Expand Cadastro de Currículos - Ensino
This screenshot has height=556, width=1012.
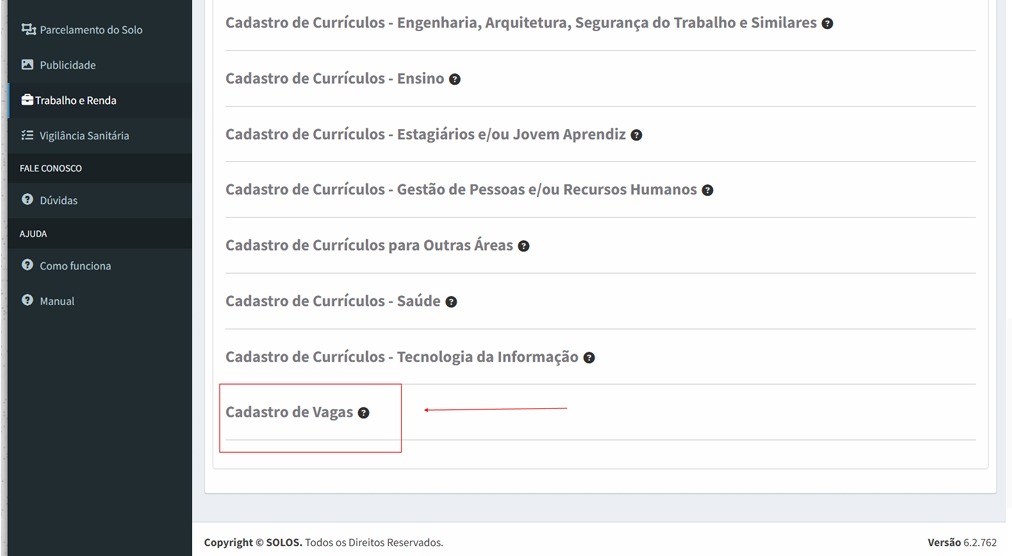334,78
